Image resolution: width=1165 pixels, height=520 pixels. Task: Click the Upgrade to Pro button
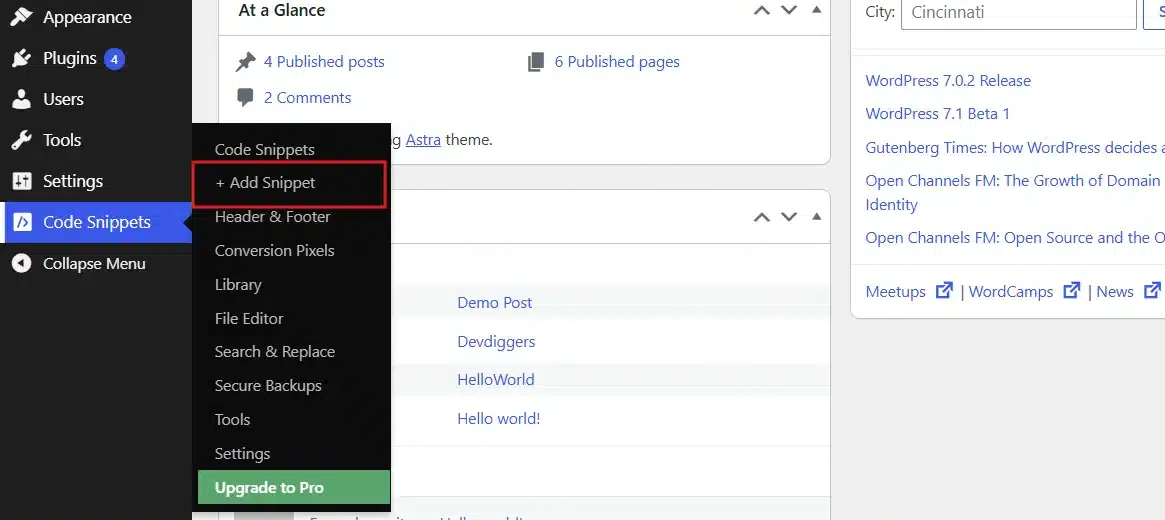click(293, 487)
